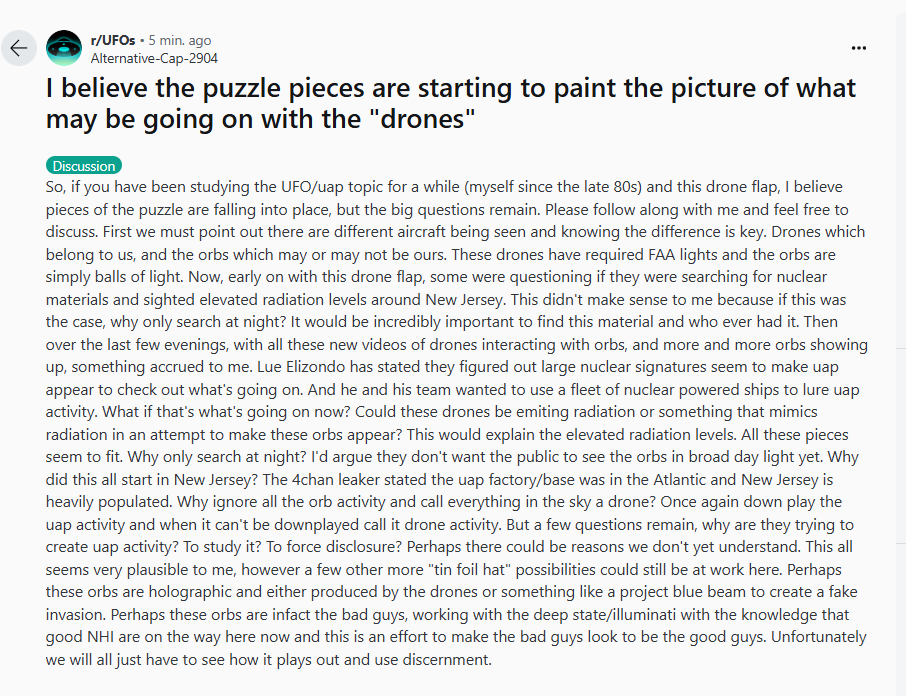Go back using the left arrow button

pyautogui.click(x=19, y=48)
